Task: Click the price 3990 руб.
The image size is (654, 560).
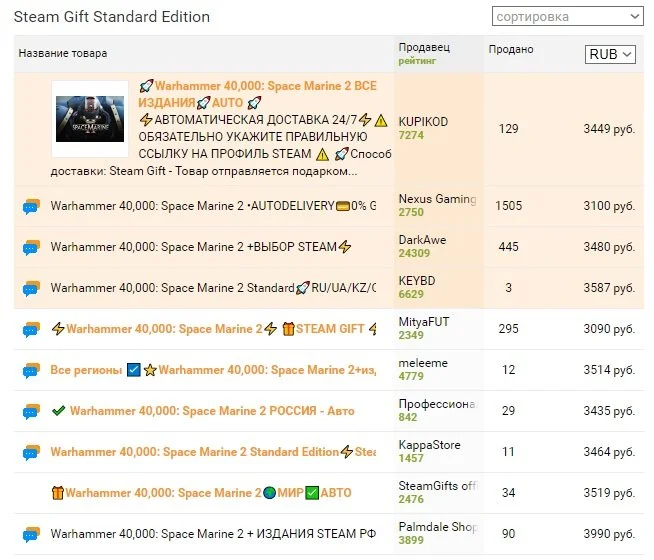Action: click(x=609, y=534)
